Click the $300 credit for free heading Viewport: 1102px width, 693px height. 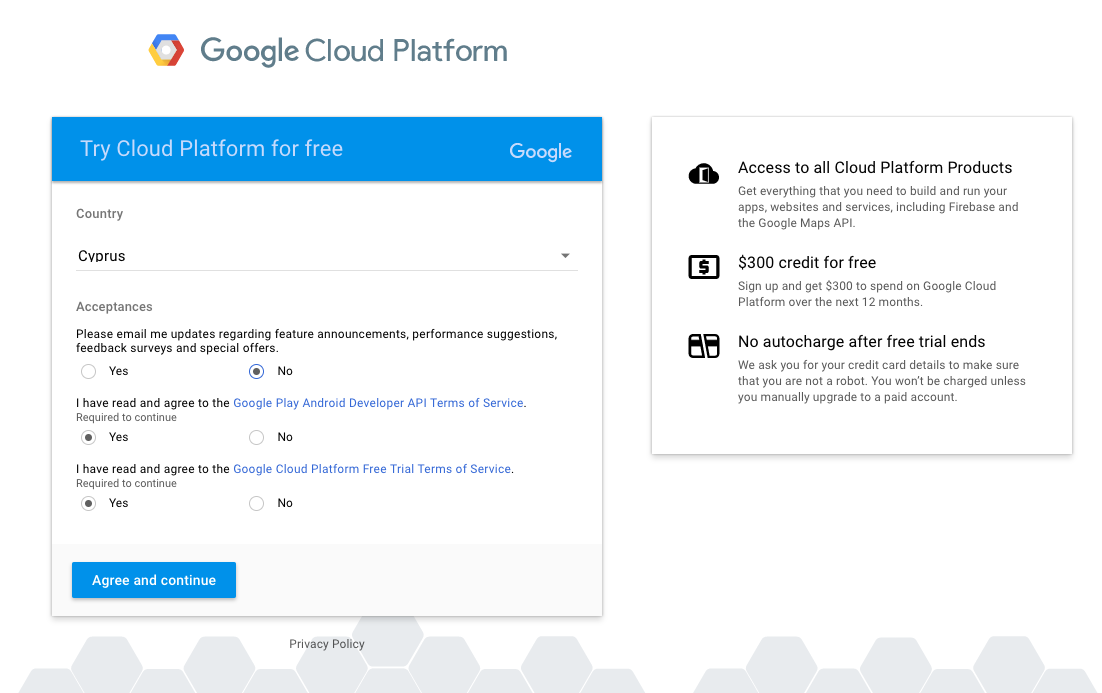807,262
